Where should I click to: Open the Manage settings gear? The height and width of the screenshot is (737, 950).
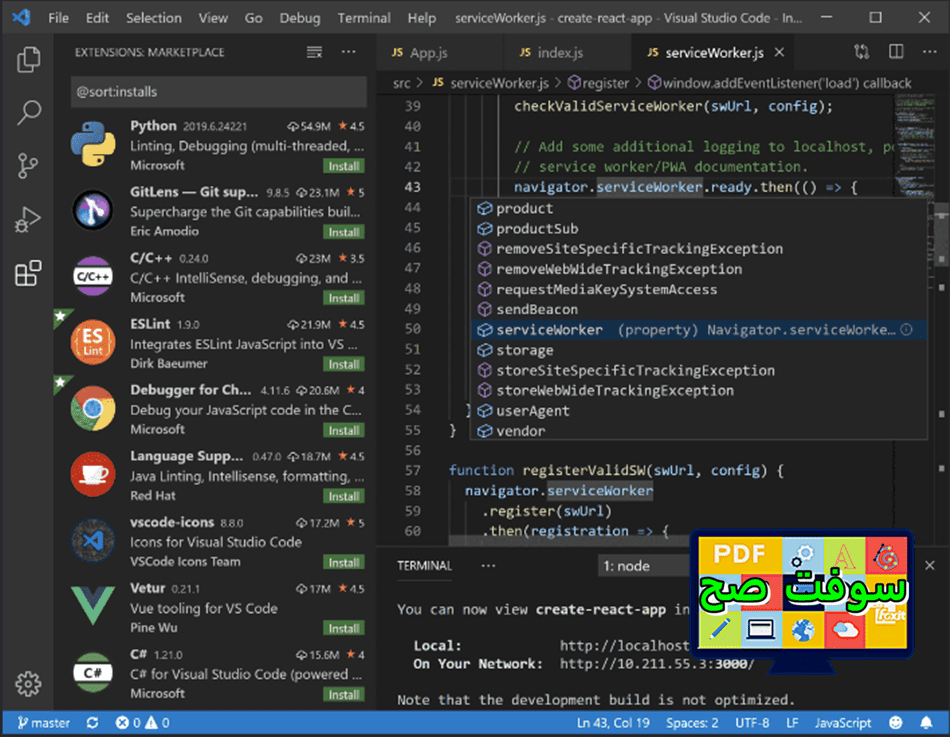click(28, 684)
